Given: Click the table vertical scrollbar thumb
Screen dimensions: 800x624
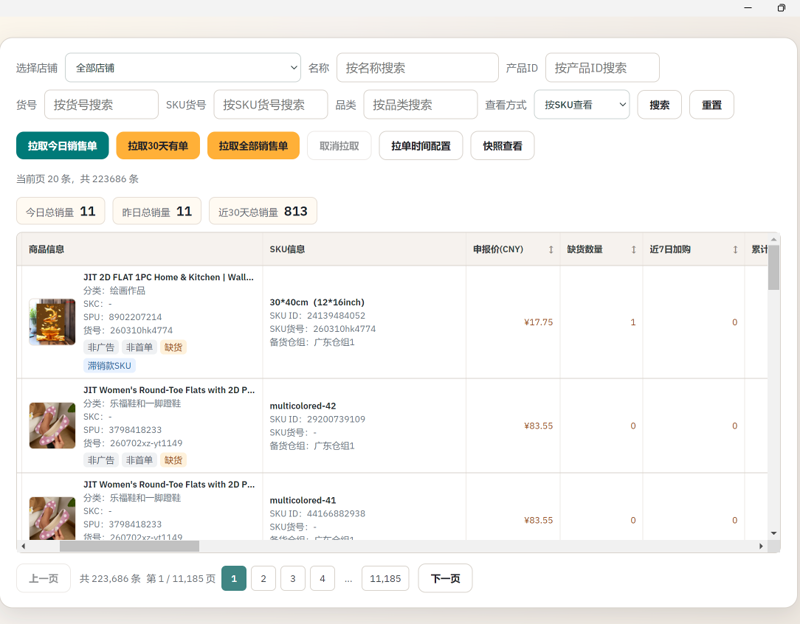Looking at the screenshot, I should coord(773,267).
